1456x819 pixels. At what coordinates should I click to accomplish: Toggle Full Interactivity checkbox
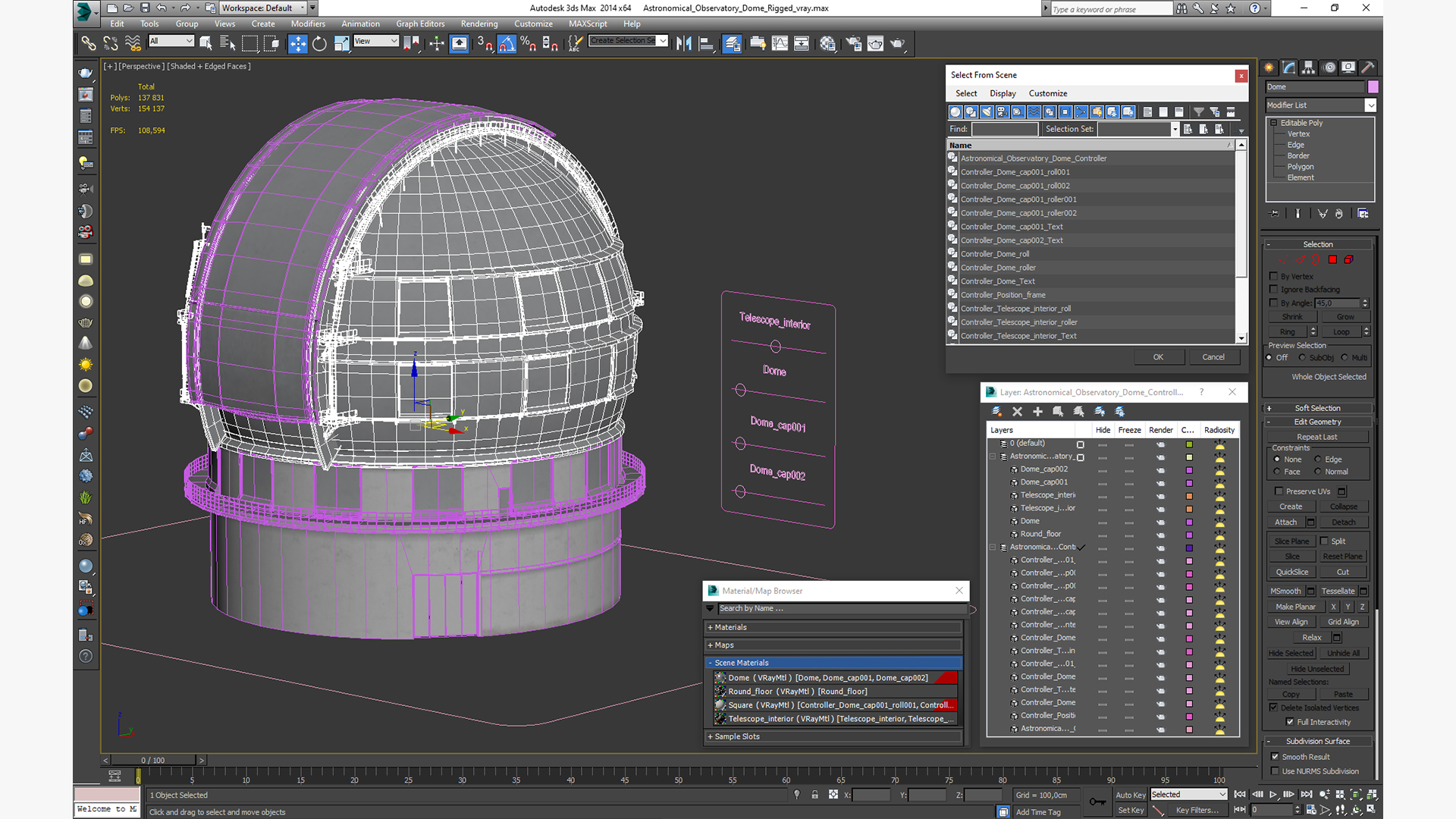coord(1290,722)
